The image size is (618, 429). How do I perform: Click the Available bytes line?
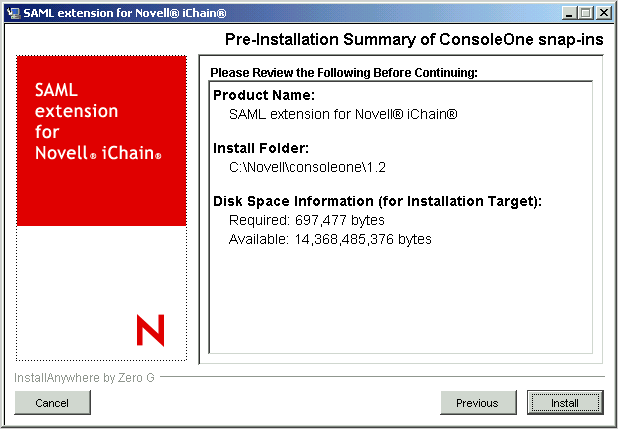pyautogui.click(x=330, y=239)
